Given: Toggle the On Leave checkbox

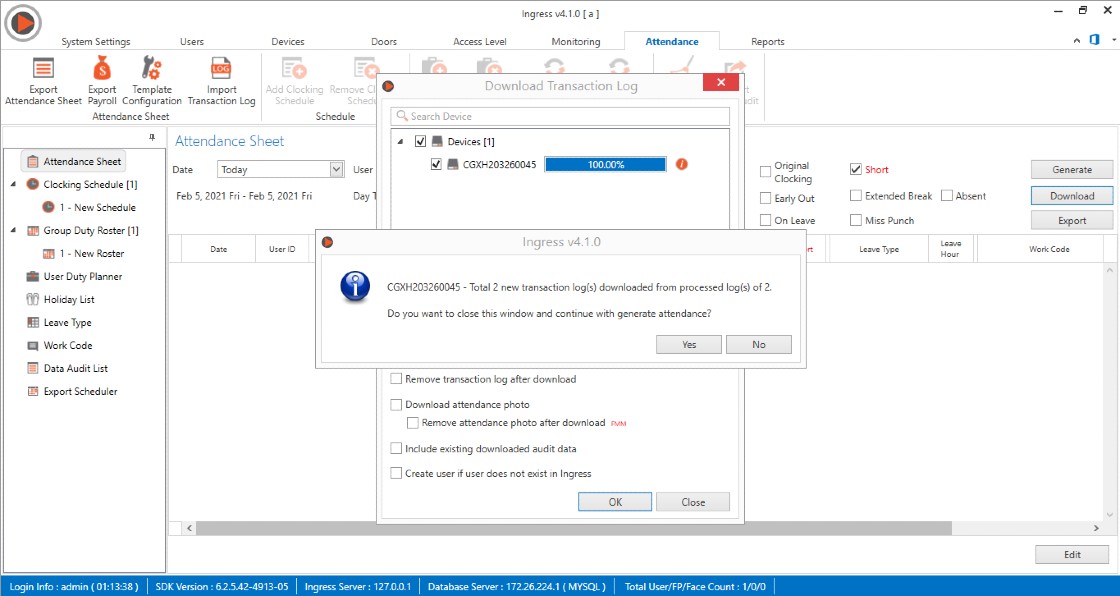Looking at the screenshot, I should (765, 220).
